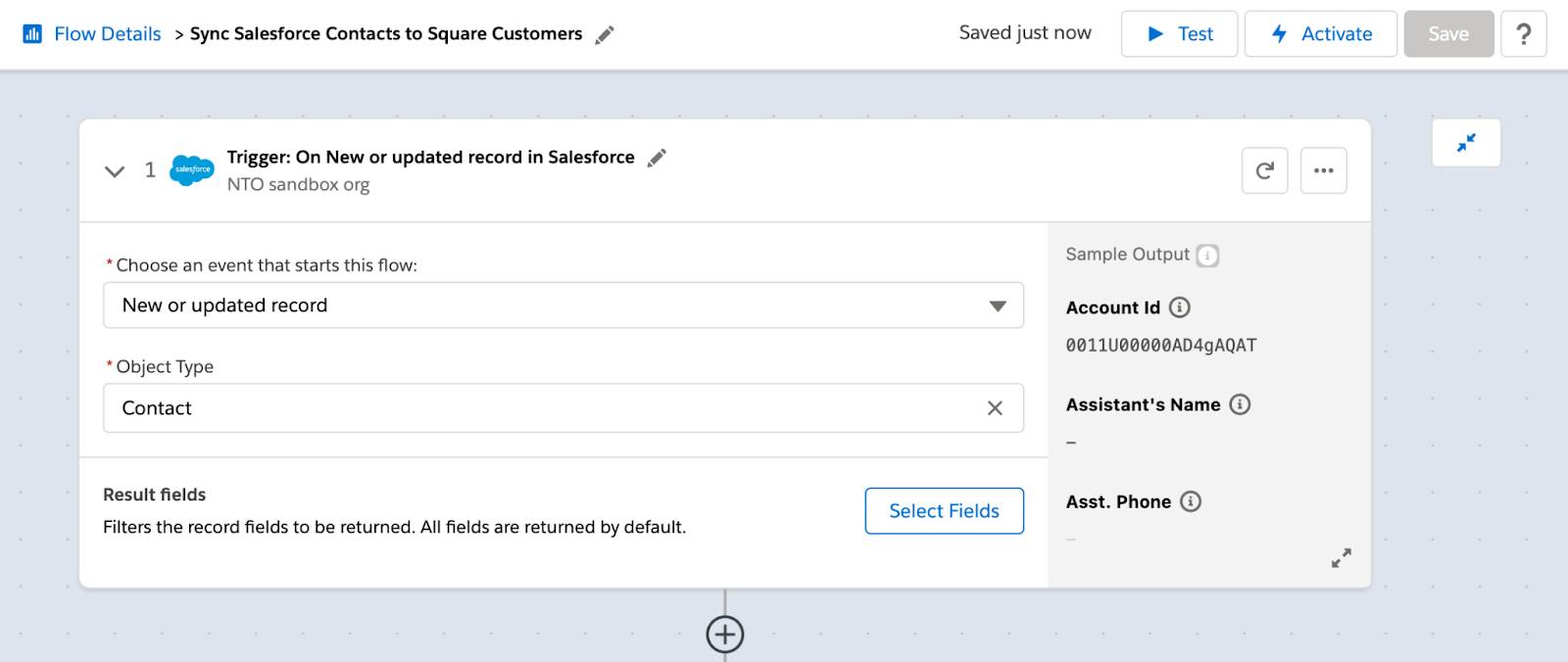Click the 'Result fields' heading
1568x662 pixels.
click(155, 495)
